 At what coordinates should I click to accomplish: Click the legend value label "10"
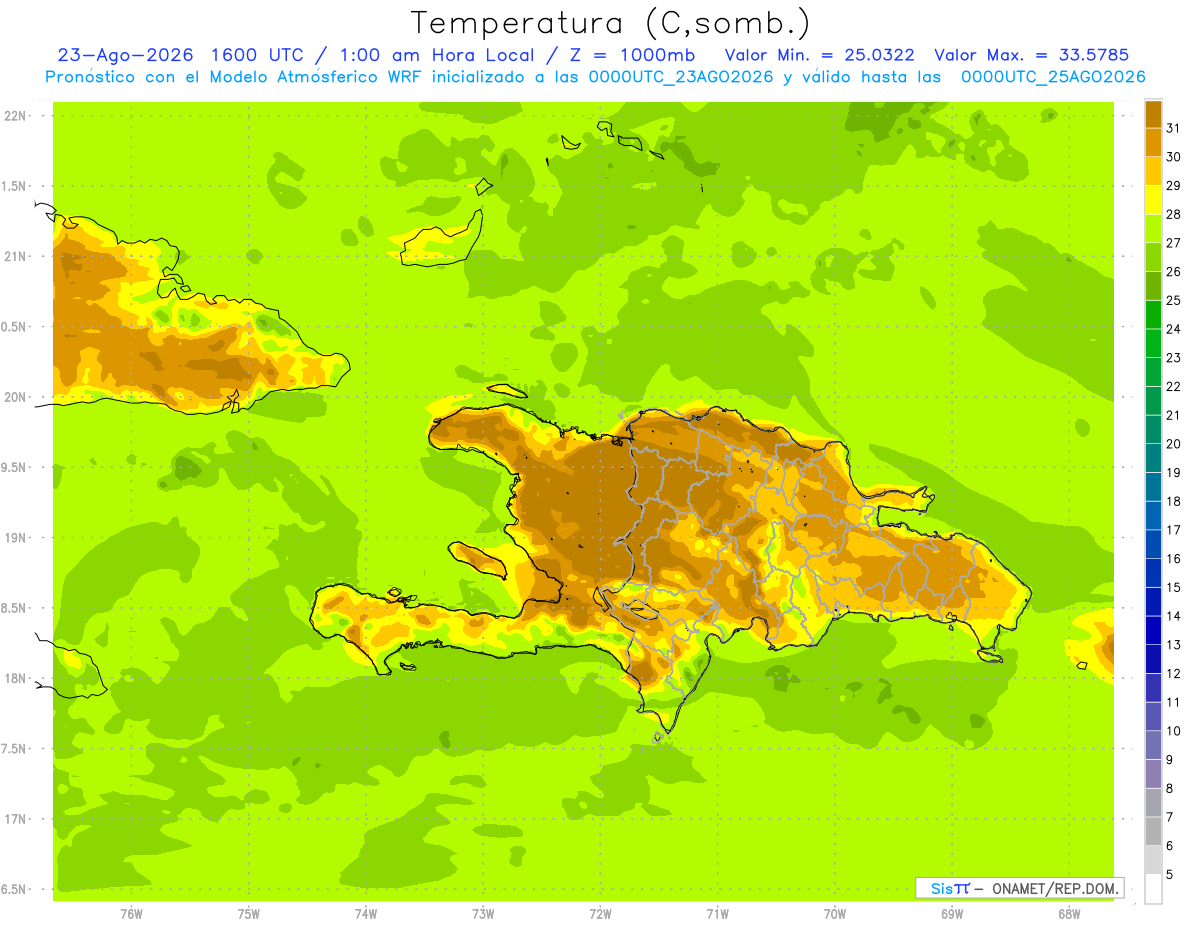pyautogui.click(x=1174, y=731)
